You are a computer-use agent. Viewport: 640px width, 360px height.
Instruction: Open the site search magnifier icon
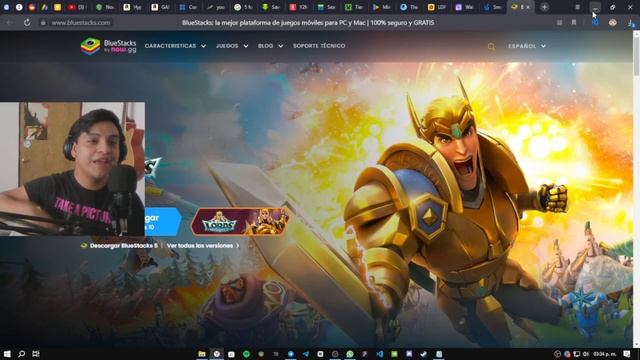coord(491,47)
